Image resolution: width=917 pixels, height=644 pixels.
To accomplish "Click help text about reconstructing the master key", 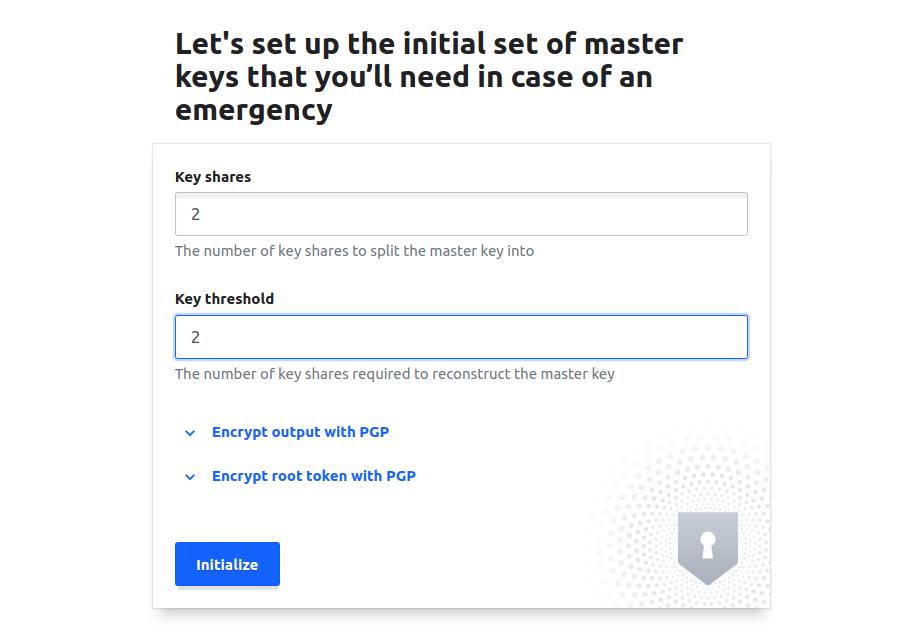I will click(394, 374).
